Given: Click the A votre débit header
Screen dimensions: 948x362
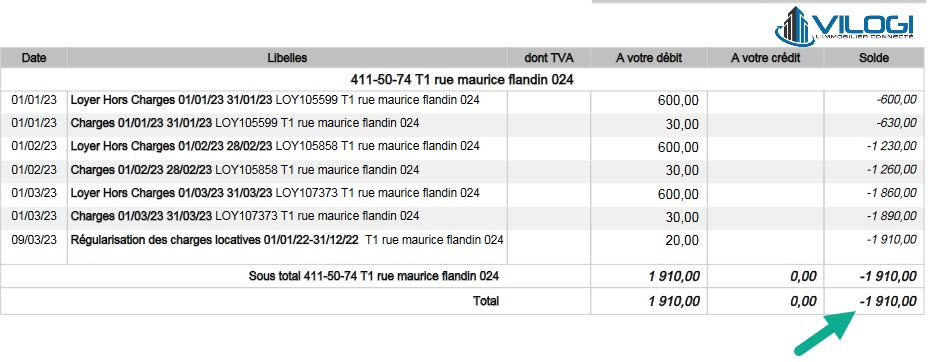Looking at the screenshot, I should (x=649, y=58).
